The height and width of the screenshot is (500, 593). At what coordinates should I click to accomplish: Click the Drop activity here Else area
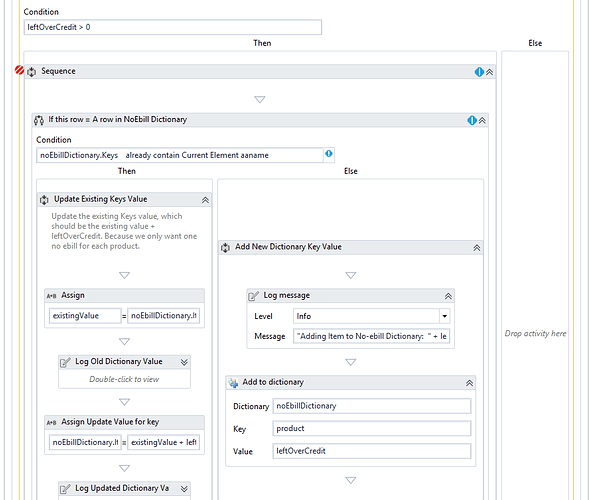(535, 333)
